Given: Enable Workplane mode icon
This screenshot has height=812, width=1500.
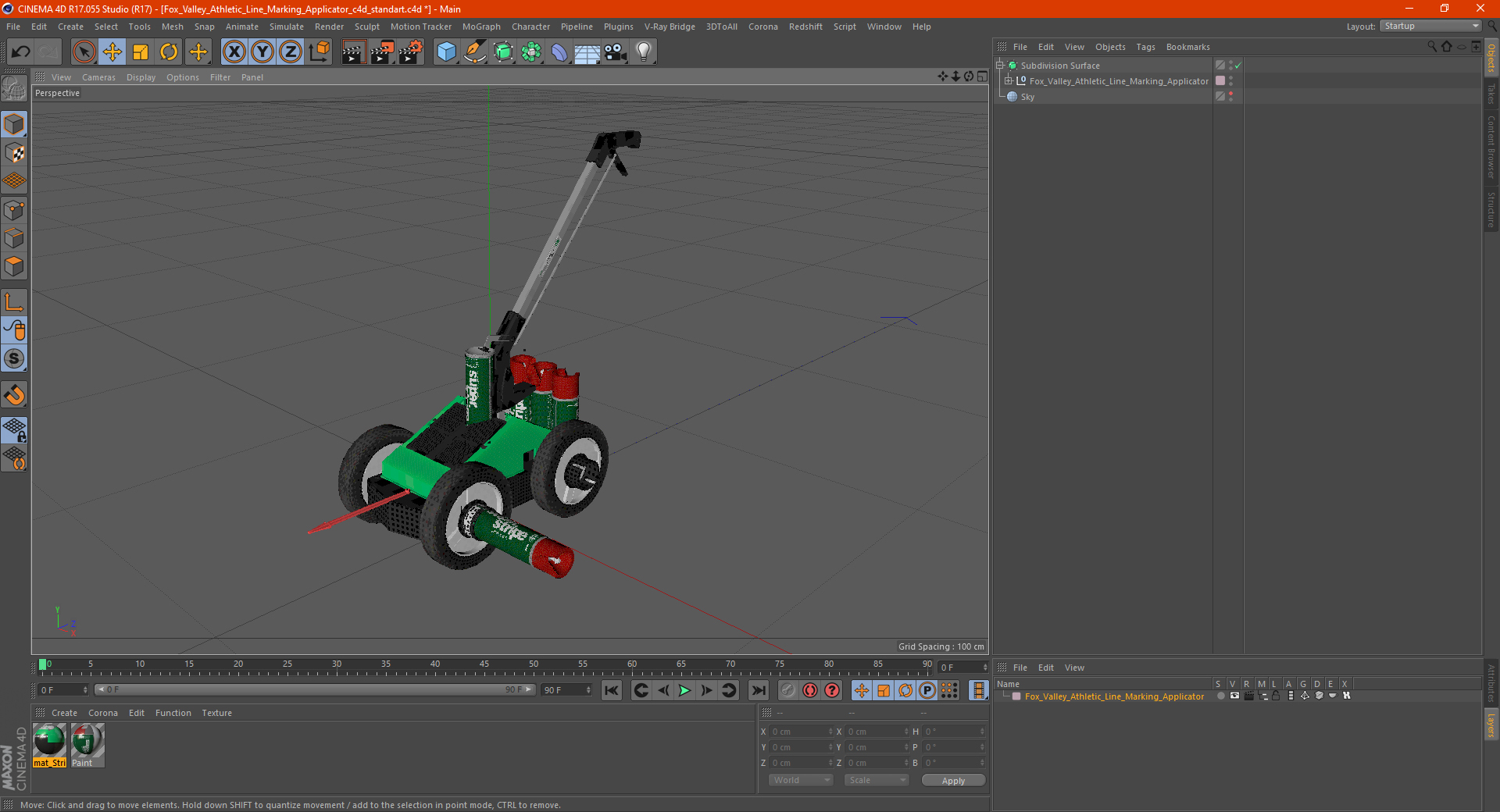Looking at the screenshot, I should coord(14,181).
